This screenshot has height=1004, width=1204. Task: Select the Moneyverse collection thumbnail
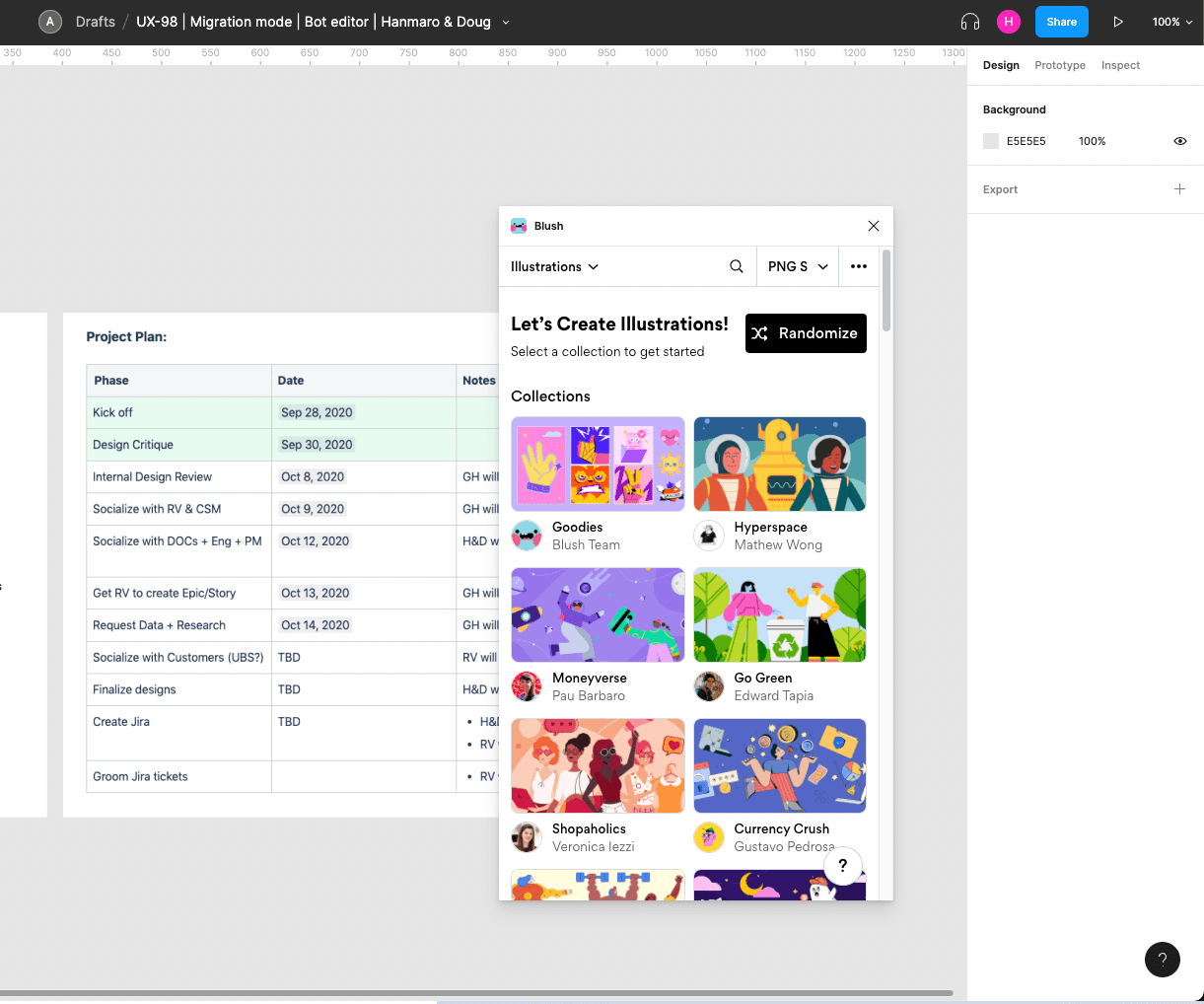[598, 614]
